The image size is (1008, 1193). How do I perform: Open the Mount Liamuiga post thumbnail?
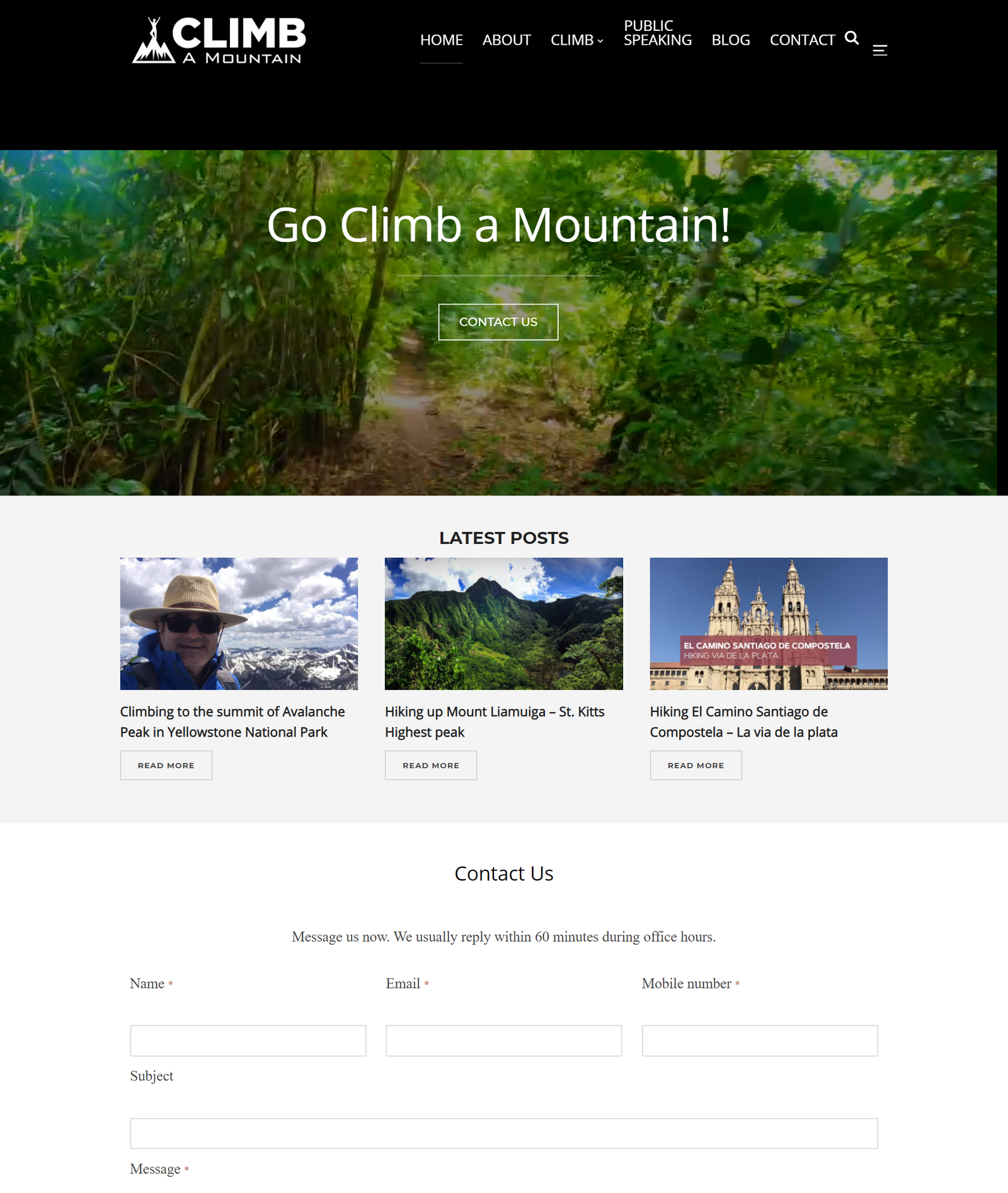click(x=503, y=623)
